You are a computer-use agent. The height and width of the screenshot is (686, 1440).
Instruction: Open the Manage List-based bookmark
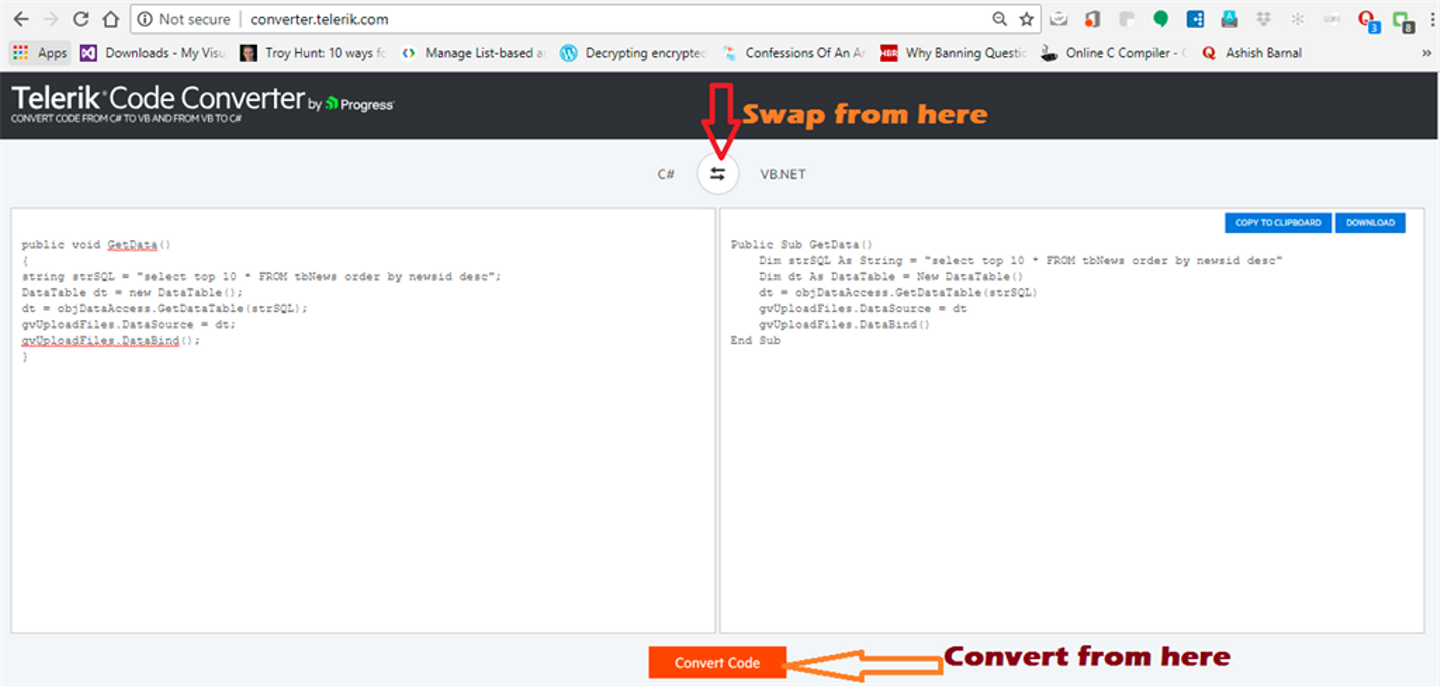pos(472,53)
